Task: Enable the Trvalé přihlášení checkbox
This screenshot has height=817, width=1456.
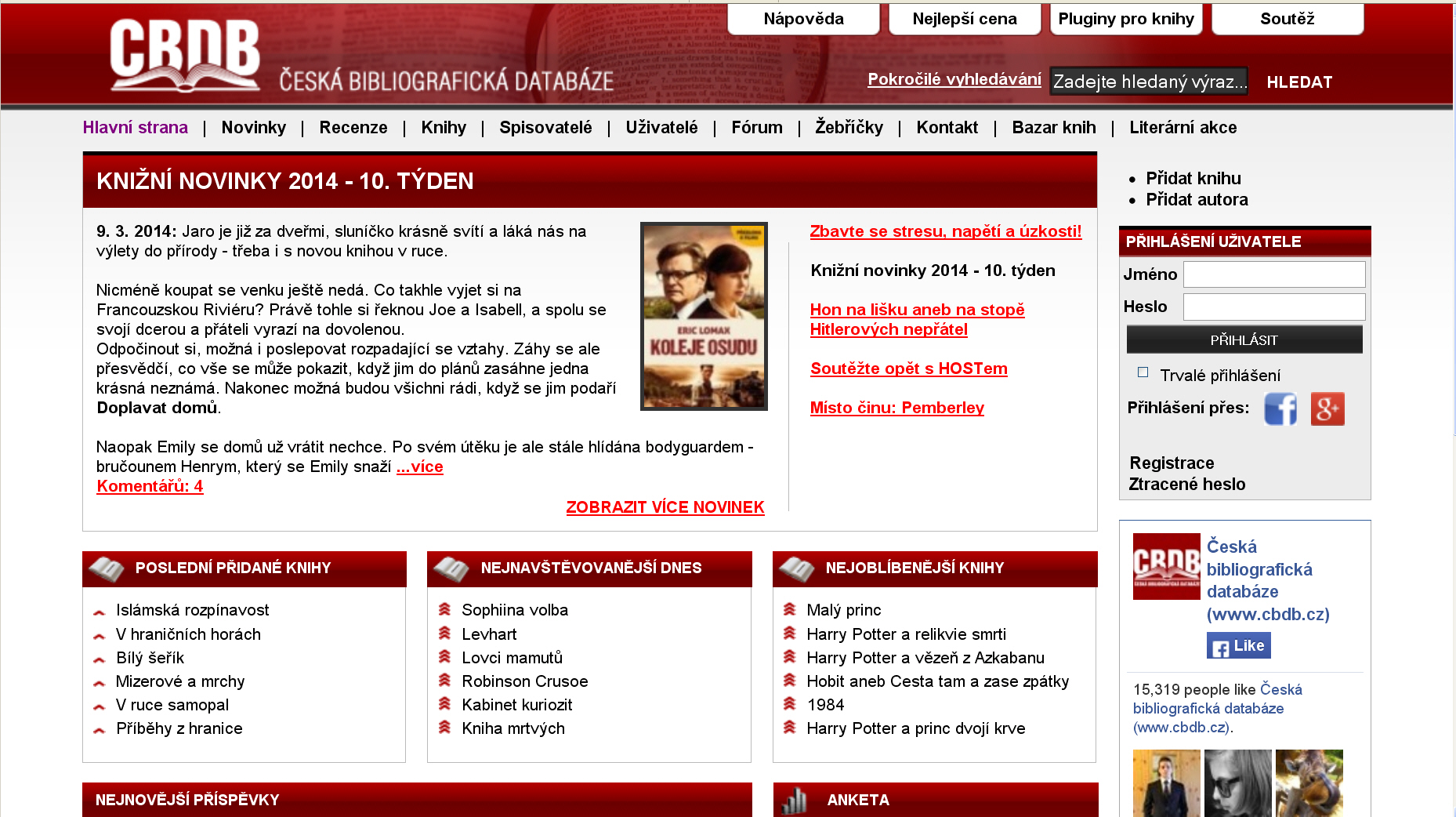Action: (1143, 372)
